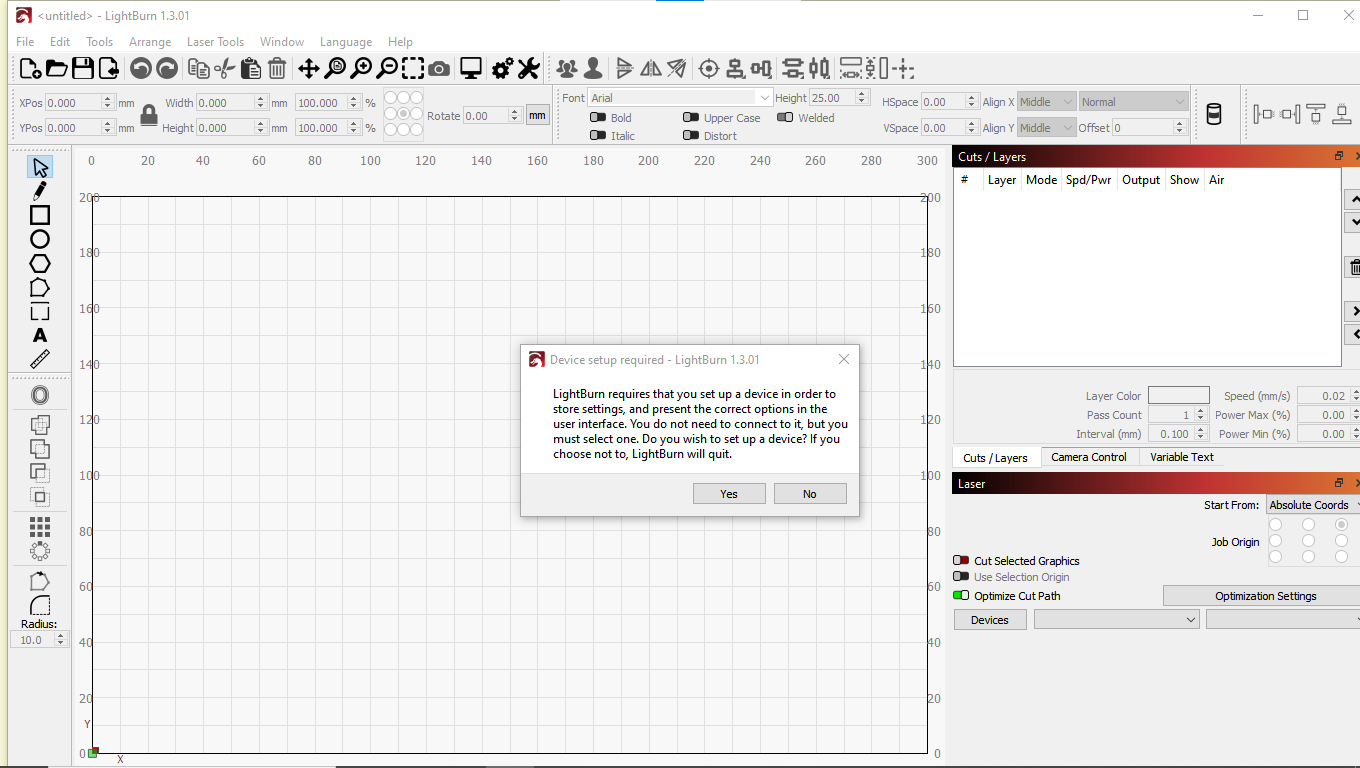Screen dimensions: 1360x768
Task: Choose the Text creation tool
Action: point(40,336)
